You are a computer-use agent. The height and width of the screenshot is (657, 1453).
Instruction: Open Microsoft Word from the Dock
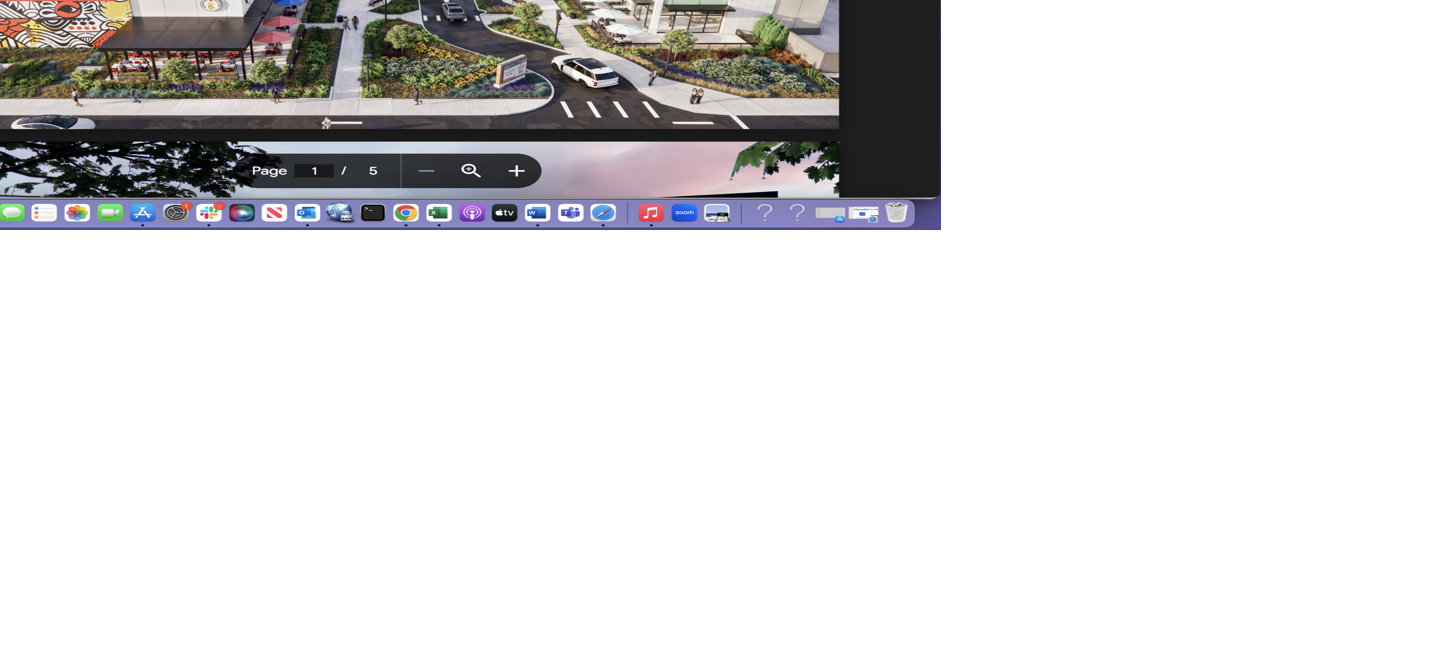(536, 212)
